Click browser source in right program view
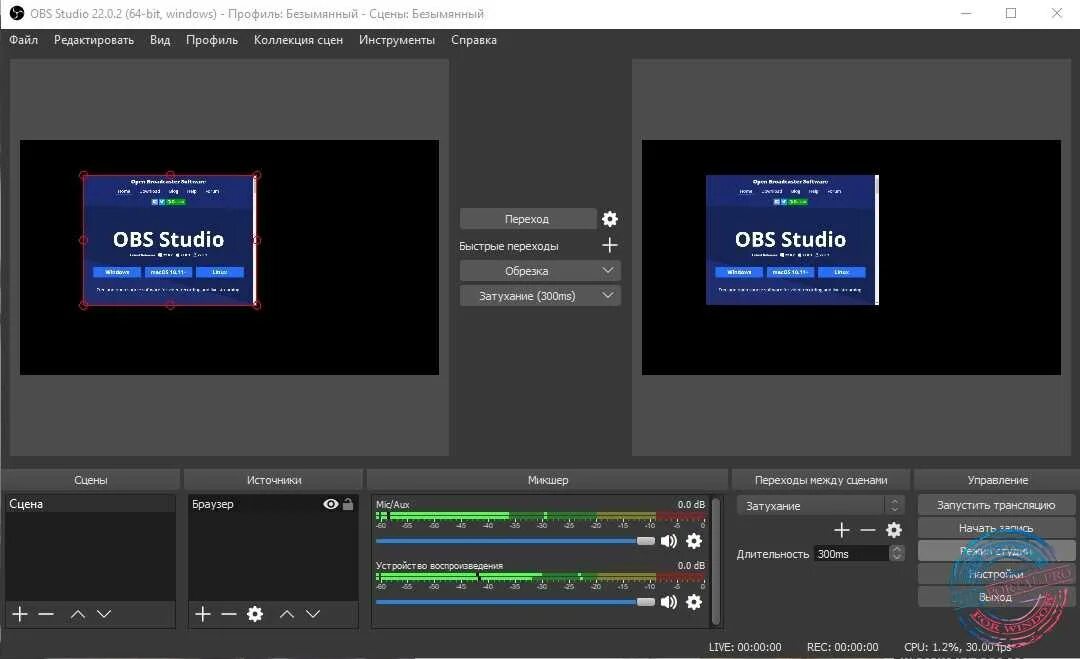 point(792,240)
